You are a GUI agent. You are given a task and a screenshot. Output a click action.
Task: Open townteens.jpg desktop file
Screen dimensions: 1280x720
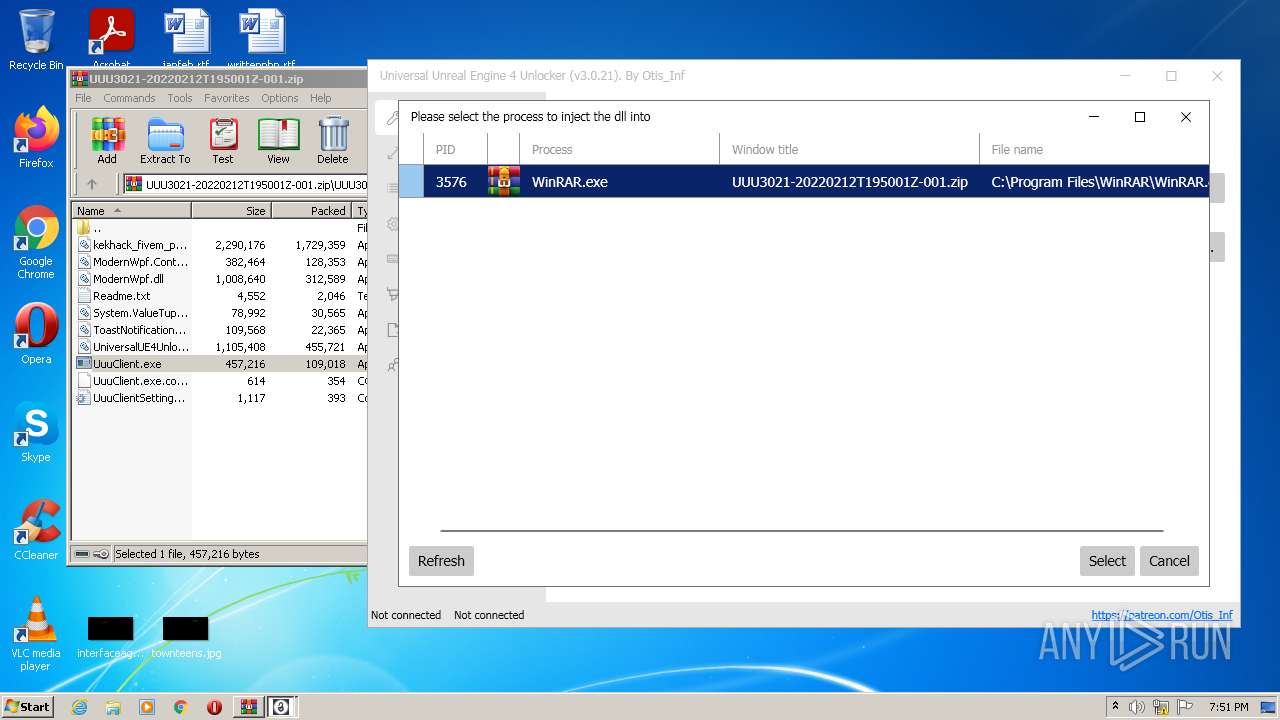(x=186, y=637)
